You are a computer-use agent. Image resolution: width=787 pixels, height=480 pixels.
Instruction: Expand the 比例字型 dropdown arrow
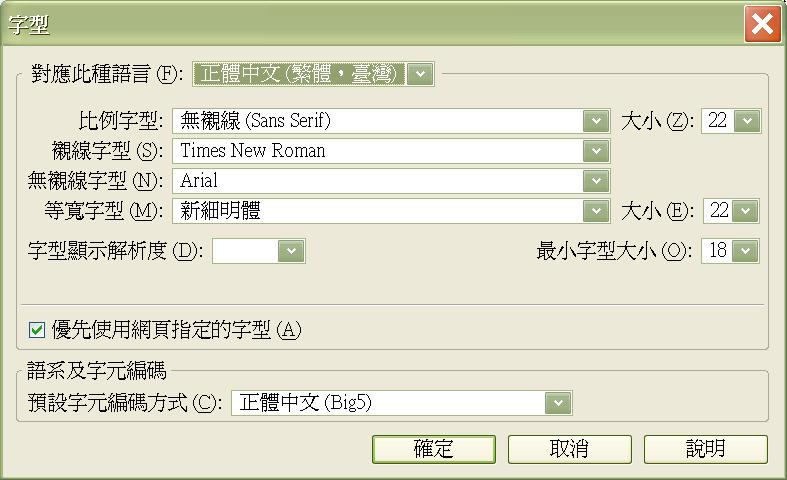(597, 121)
